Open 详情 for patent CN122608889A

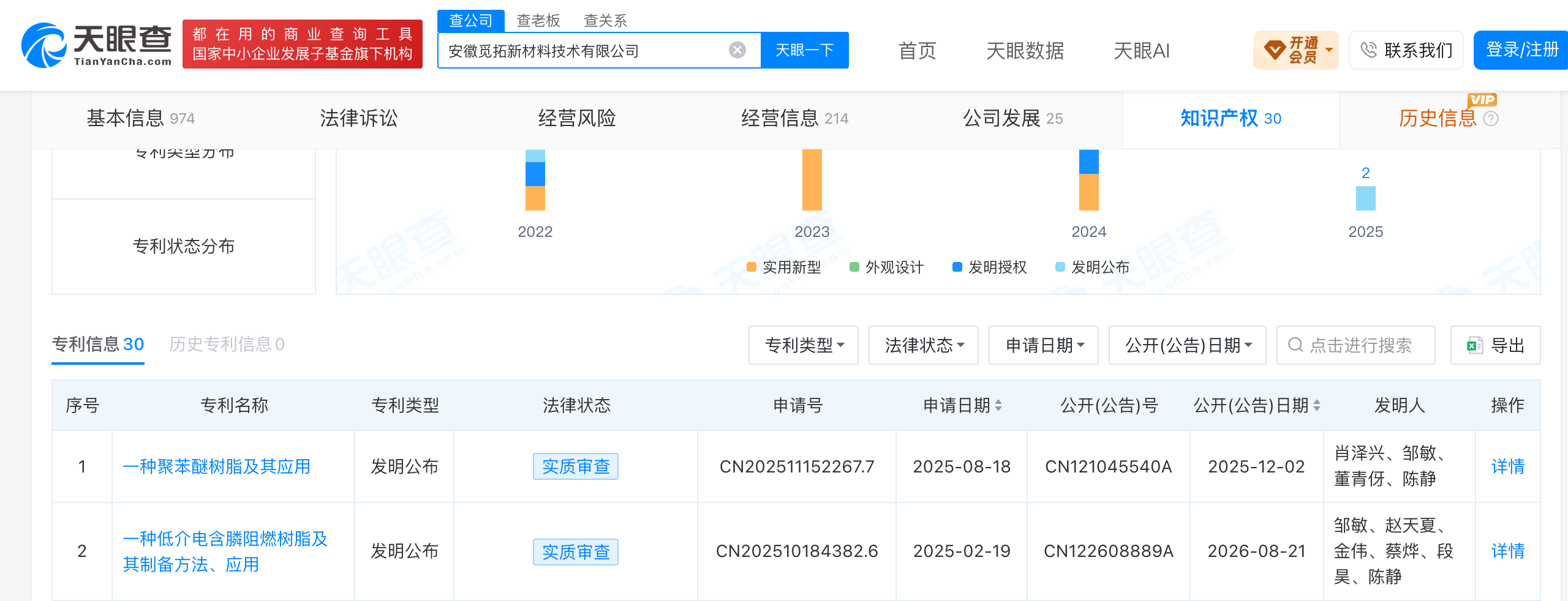tap(1508, 551)
